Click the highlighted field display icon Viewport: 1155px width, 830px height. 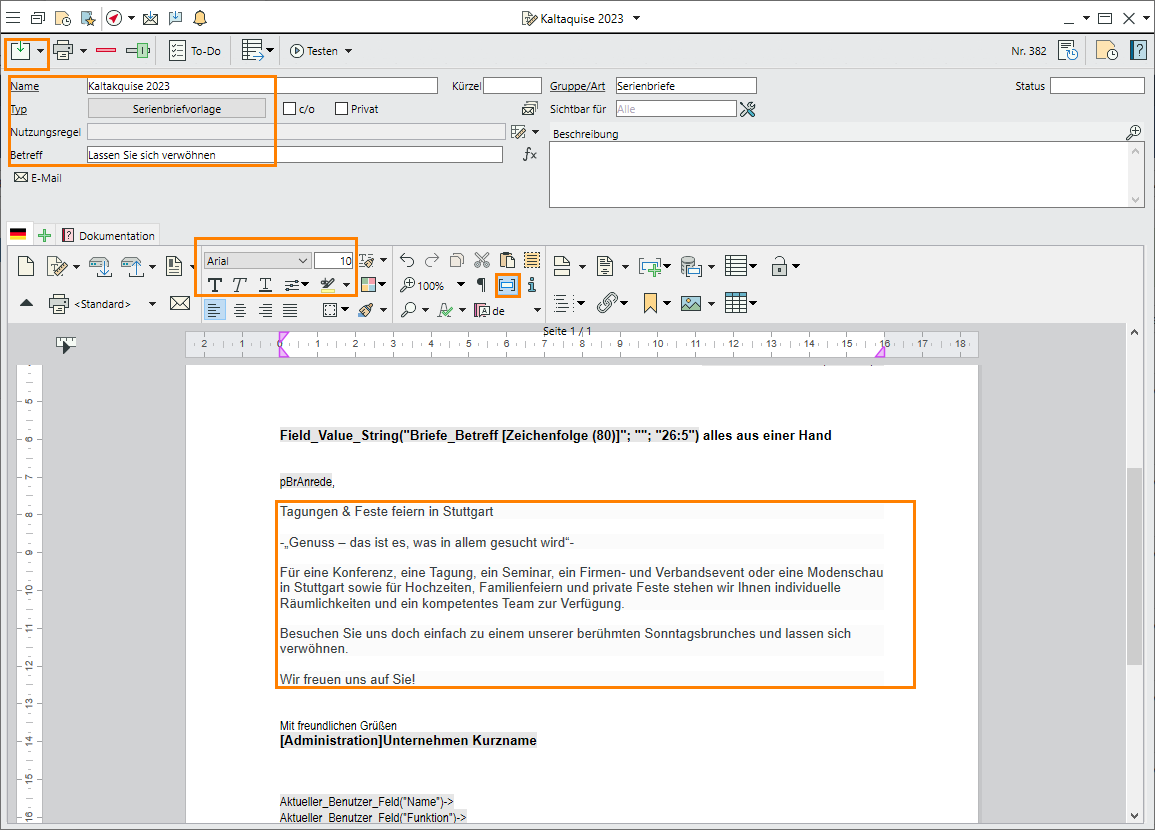click(x=507, y=285)
